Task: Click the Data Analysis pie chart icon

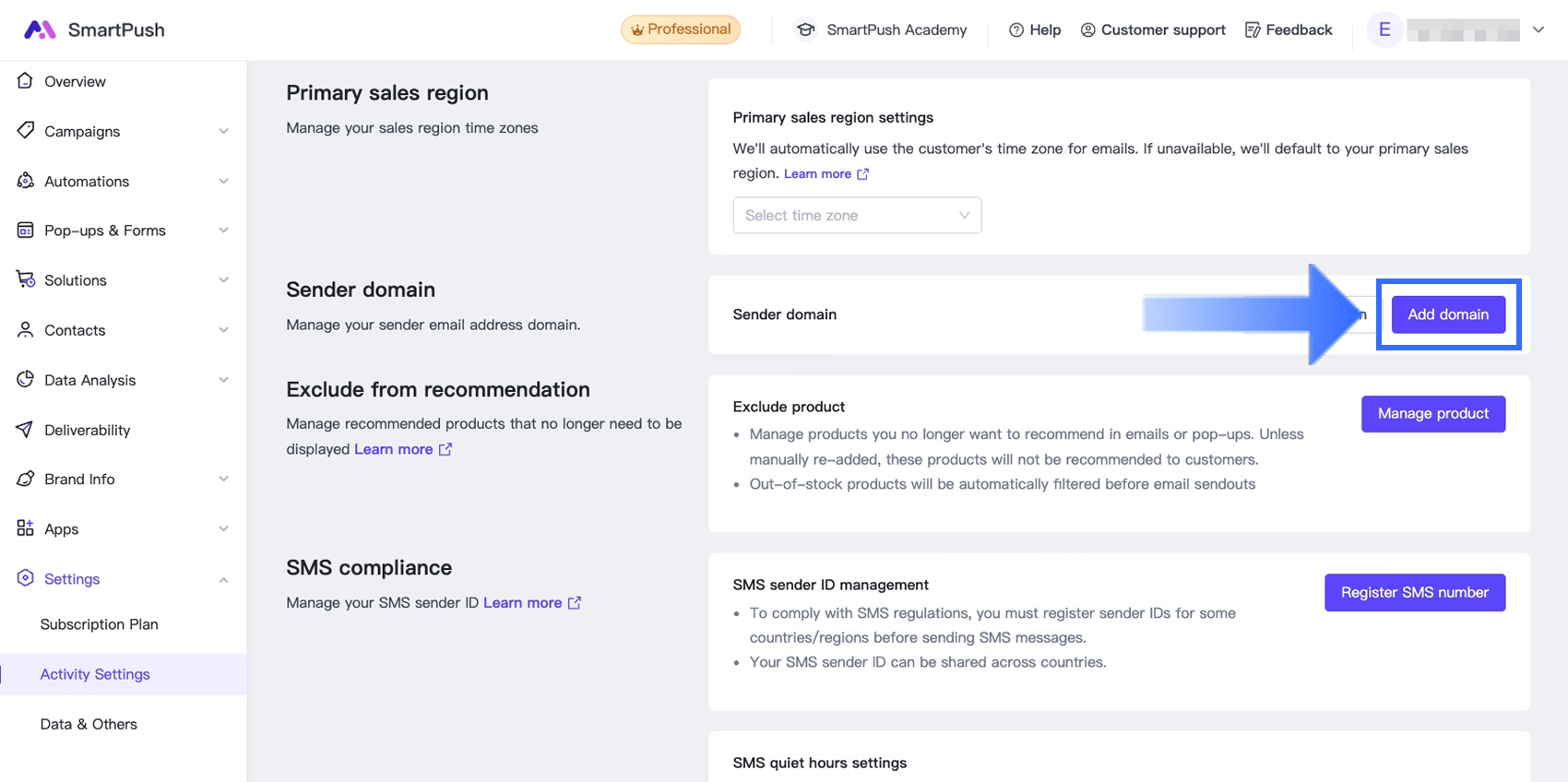Action: click(x=25, y=380)
